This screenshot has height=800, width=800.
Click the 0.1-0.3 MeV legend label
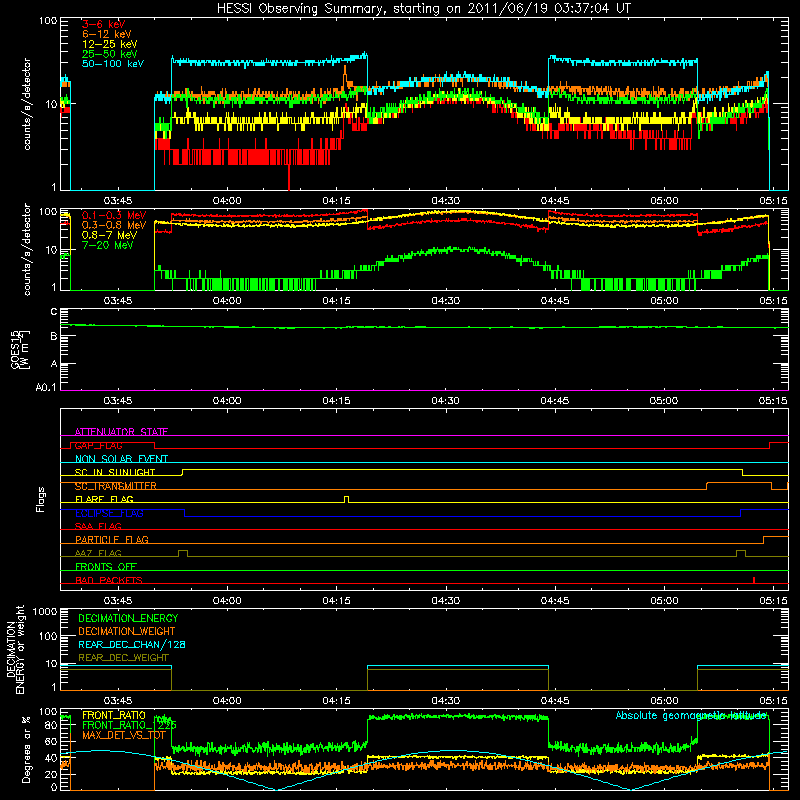114,215
